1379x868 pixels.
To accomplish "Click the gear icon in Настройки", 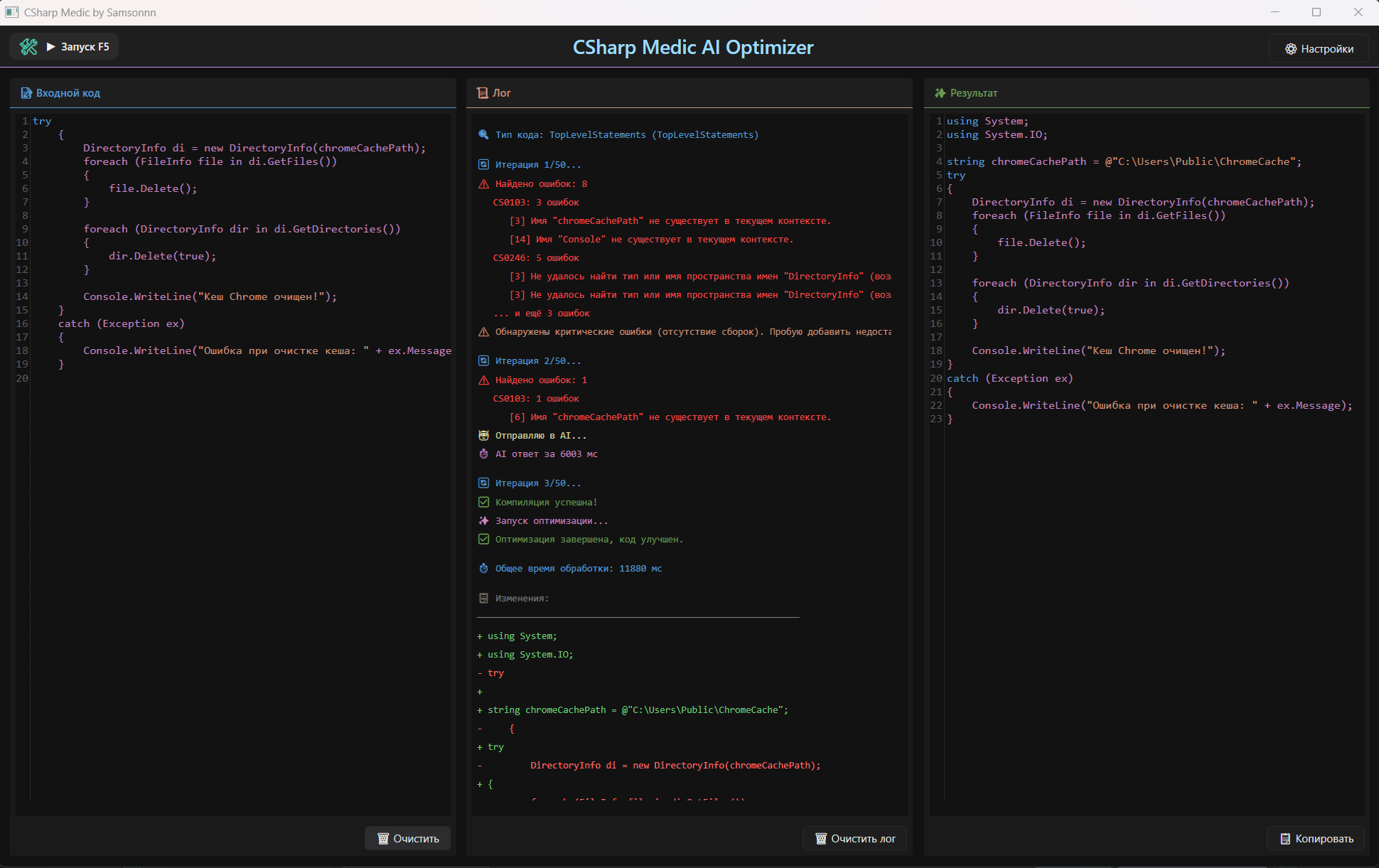I will click(x=1291, y=49).
